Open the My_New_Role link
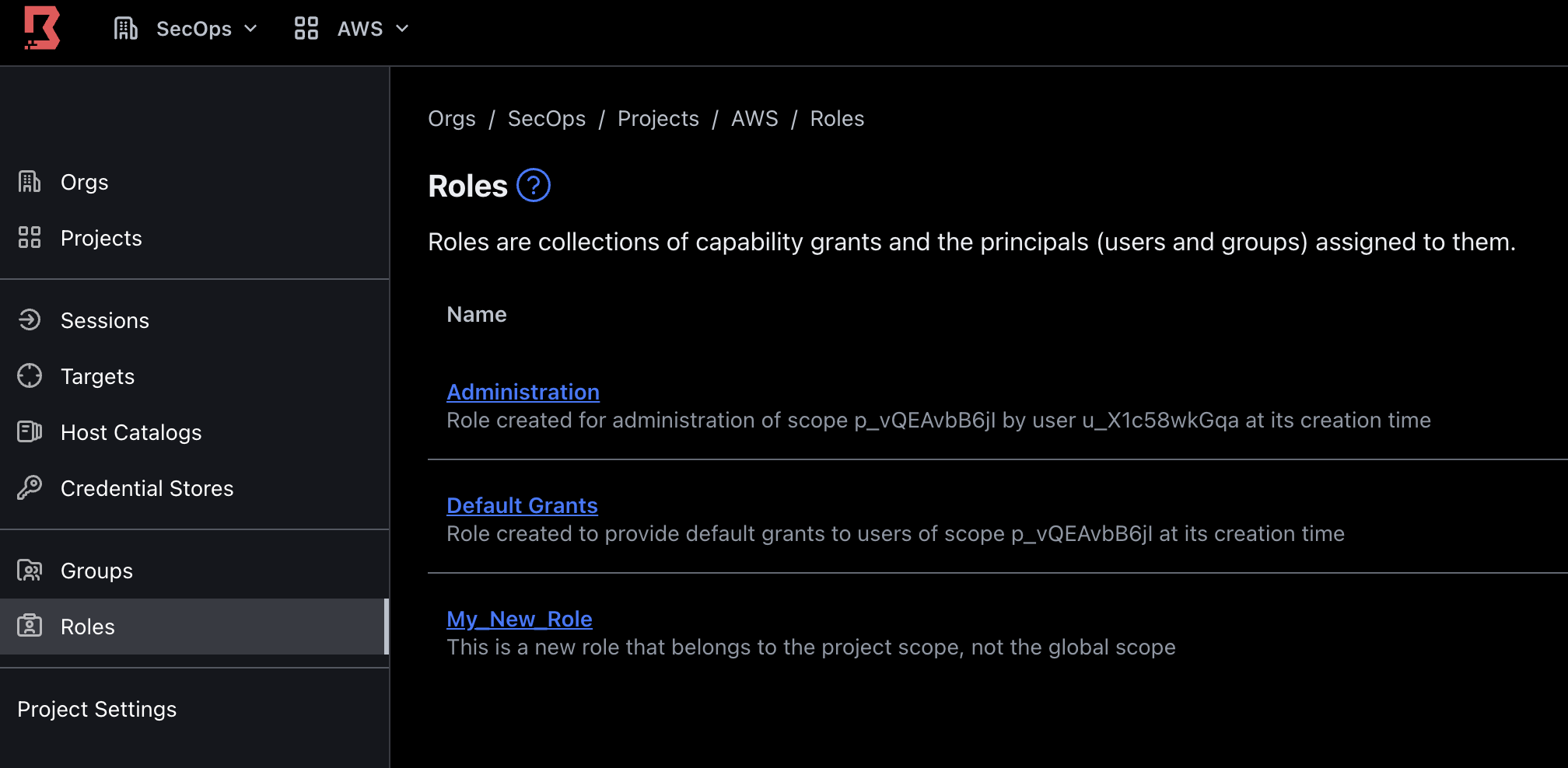 click(x=519, y=619)
